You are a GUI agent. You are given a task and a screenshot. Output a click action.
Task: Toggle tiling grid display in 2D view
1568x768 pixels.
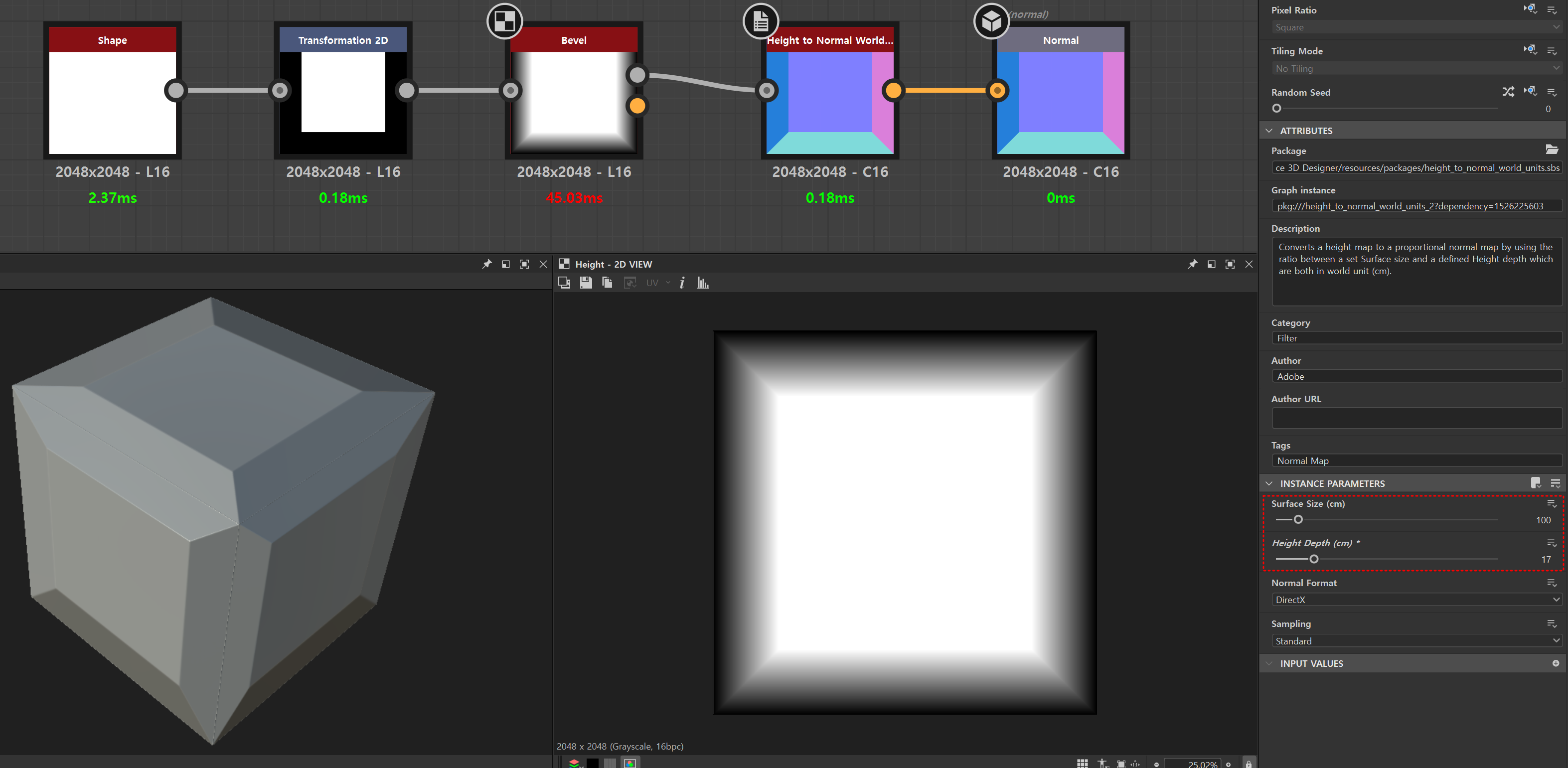[1082, 764]
